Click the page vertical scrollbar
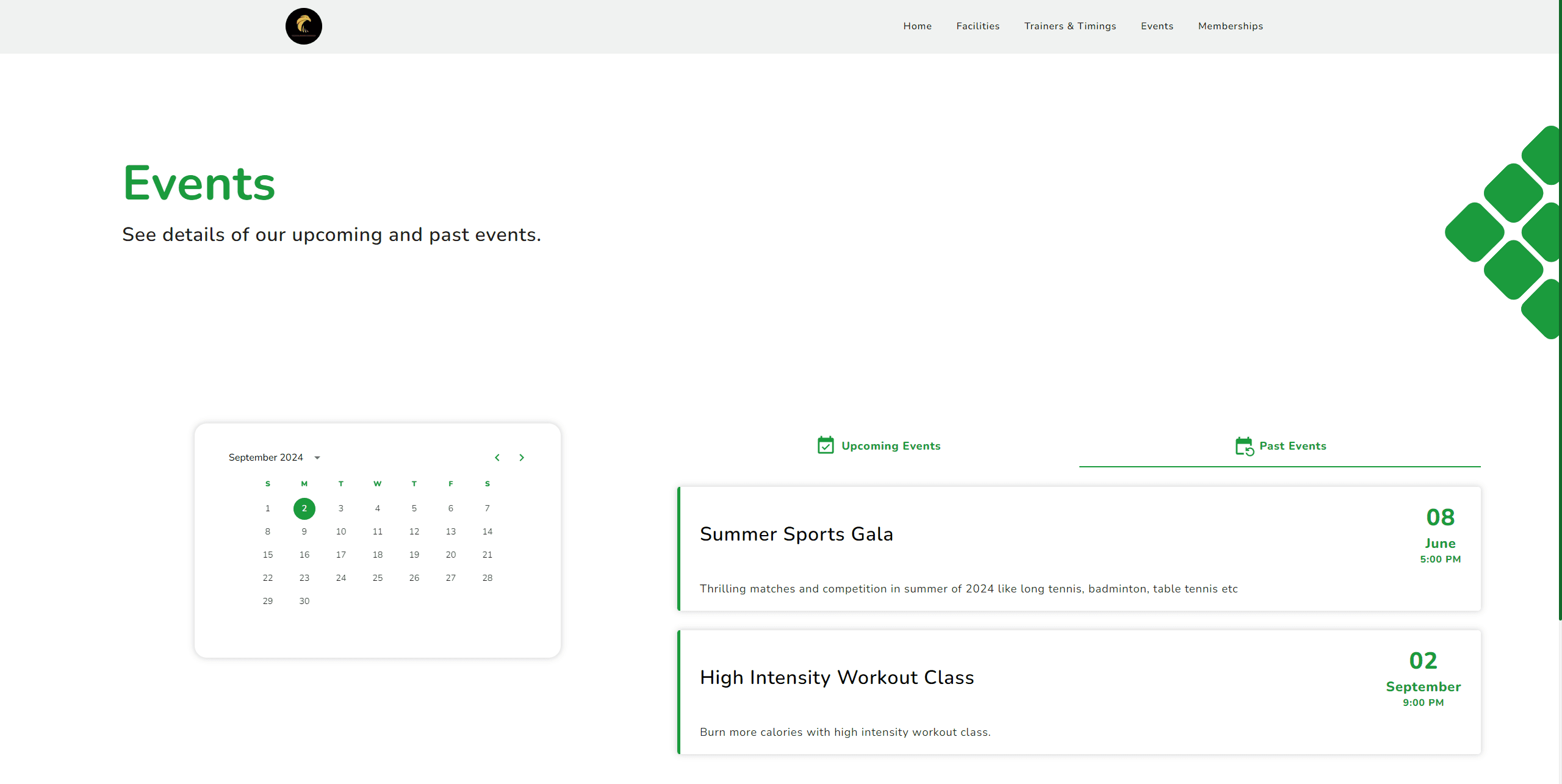 1560,310
